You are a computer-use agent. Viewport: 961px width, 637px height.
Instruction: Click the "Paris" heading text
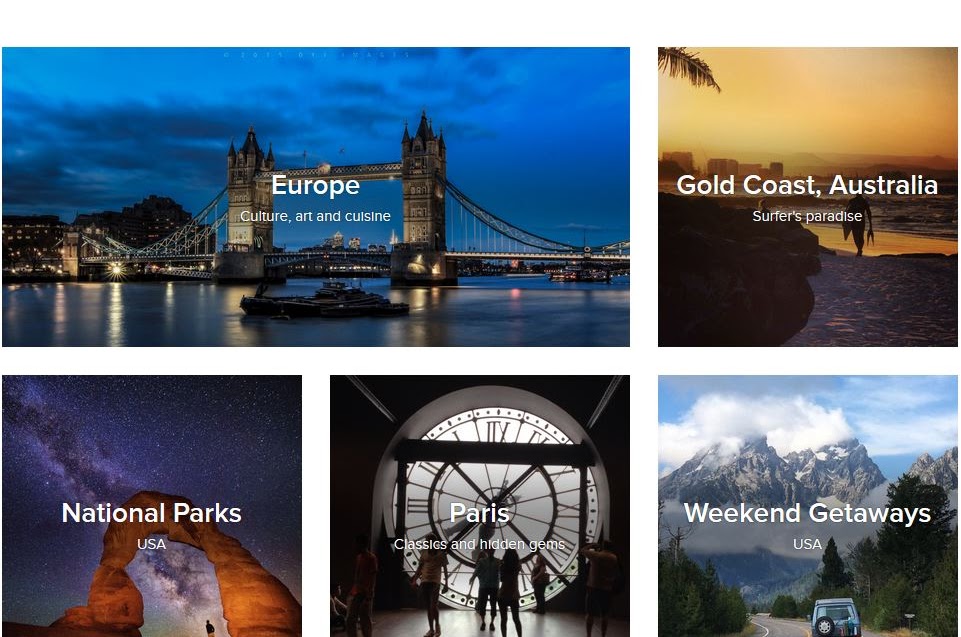coord(479,513)
